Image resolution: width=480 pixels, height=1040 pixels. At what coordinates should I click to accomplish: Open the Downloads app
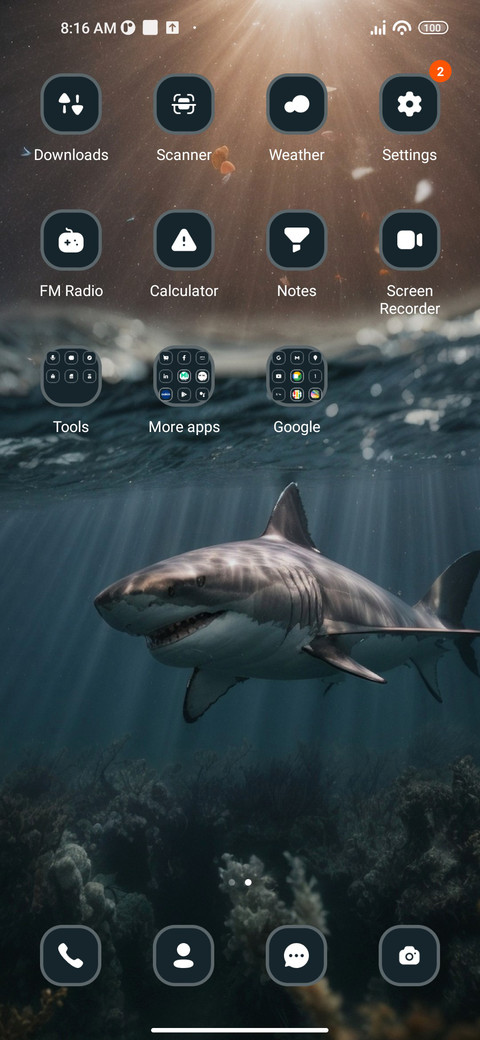coord(71,104)
